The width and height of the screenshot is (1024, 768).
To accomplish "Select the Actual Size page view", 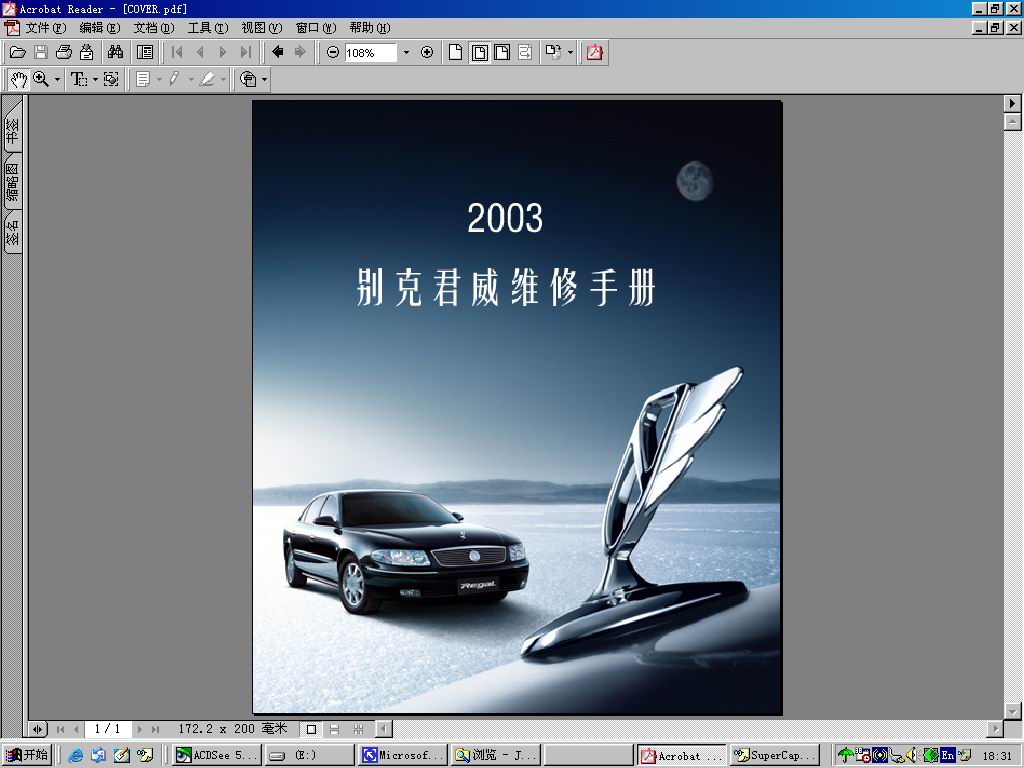I will (456, 53).
